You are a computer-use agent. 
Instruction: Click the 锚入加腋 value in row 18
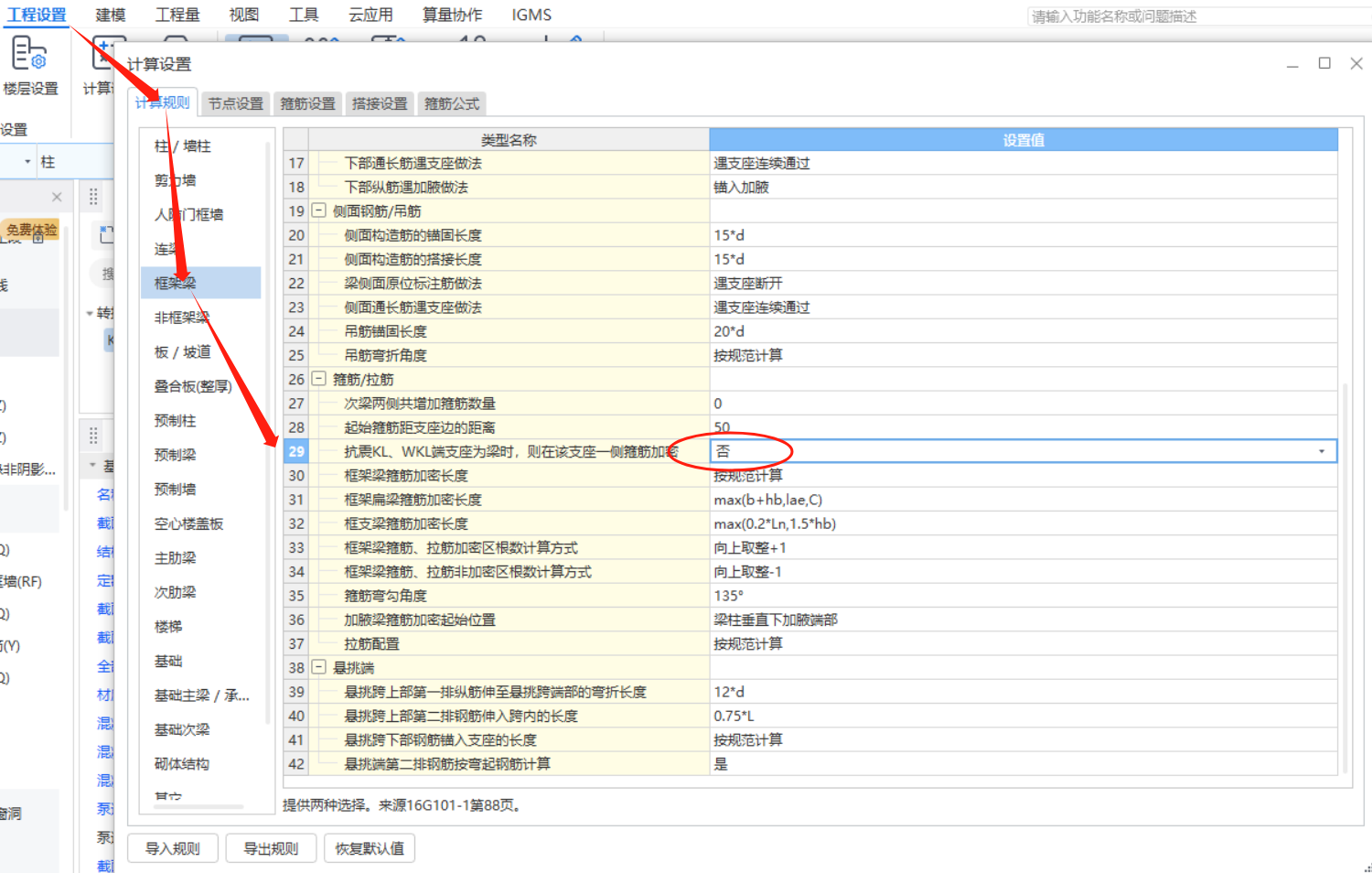click(x=742, y=187)
